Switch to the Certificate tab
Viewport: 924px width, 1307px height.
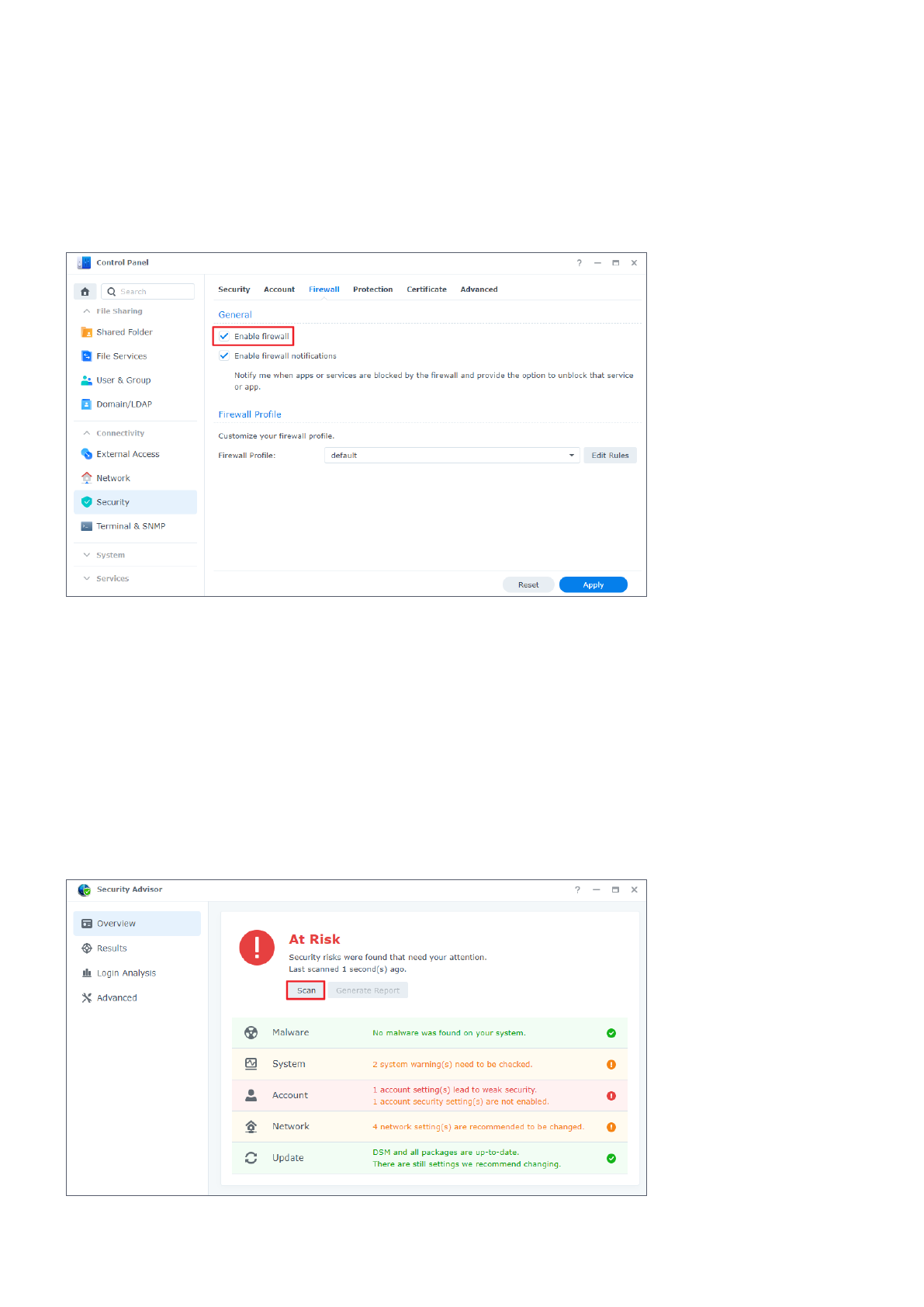tap(426, 289)
